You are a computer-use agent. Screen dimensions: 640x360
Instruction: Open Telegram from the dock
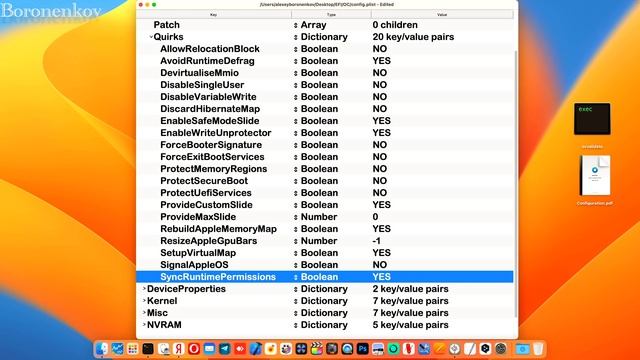coord(224,349)
